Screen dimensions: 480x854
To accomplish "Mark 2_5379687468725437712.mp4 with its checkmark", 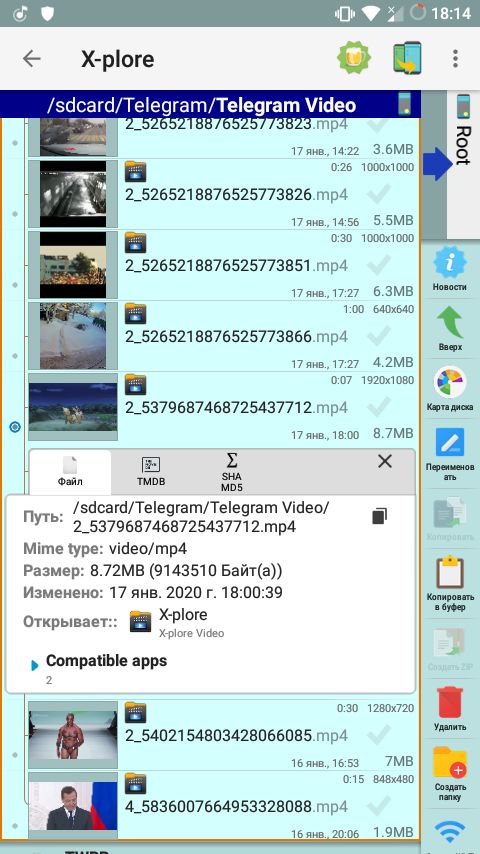I will click(379, 406).
